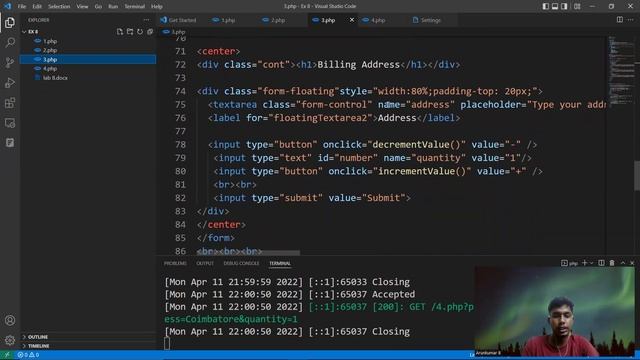
Task: Click the 3.php breadcrumb item
Action: tap(174, 32)
